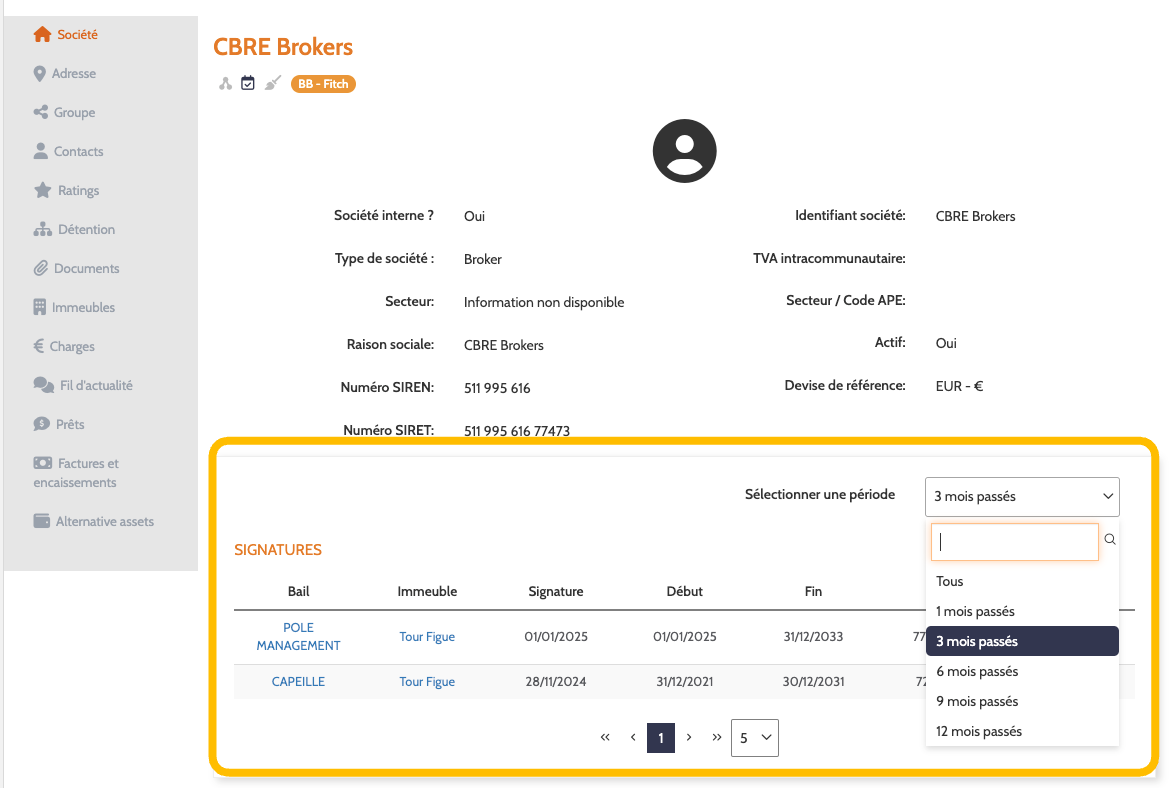Open the POLE MANAGEMENT lease link
1170x788 pixels.
click(x=298, y=637)
